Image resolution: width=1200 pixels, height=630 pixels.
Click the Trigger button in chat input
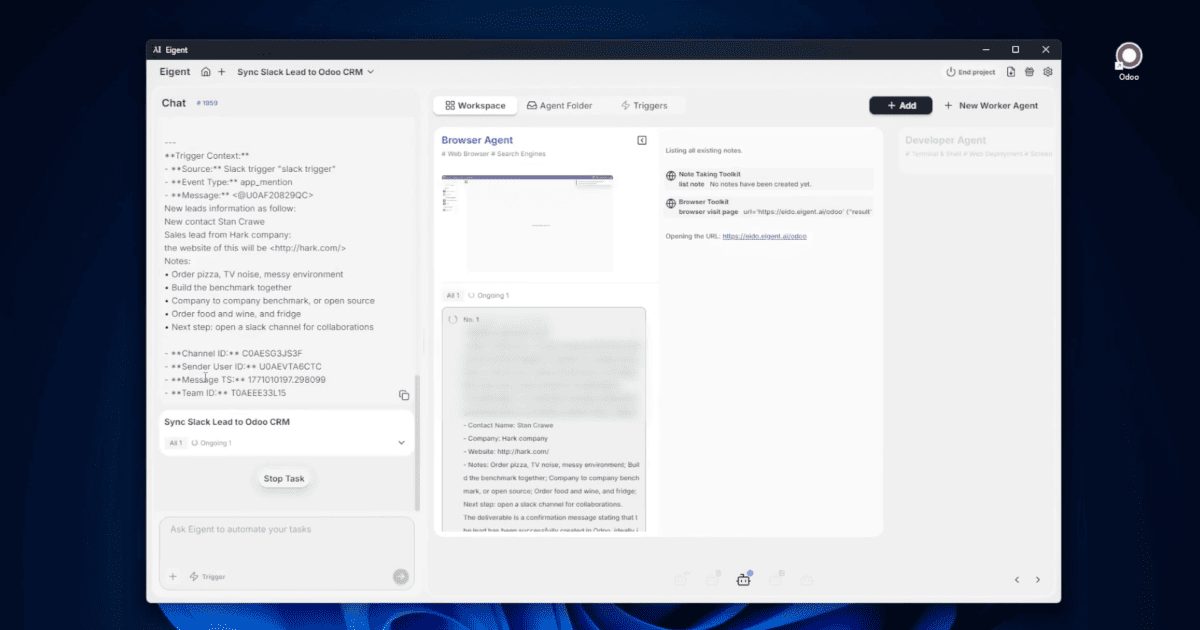207,576
